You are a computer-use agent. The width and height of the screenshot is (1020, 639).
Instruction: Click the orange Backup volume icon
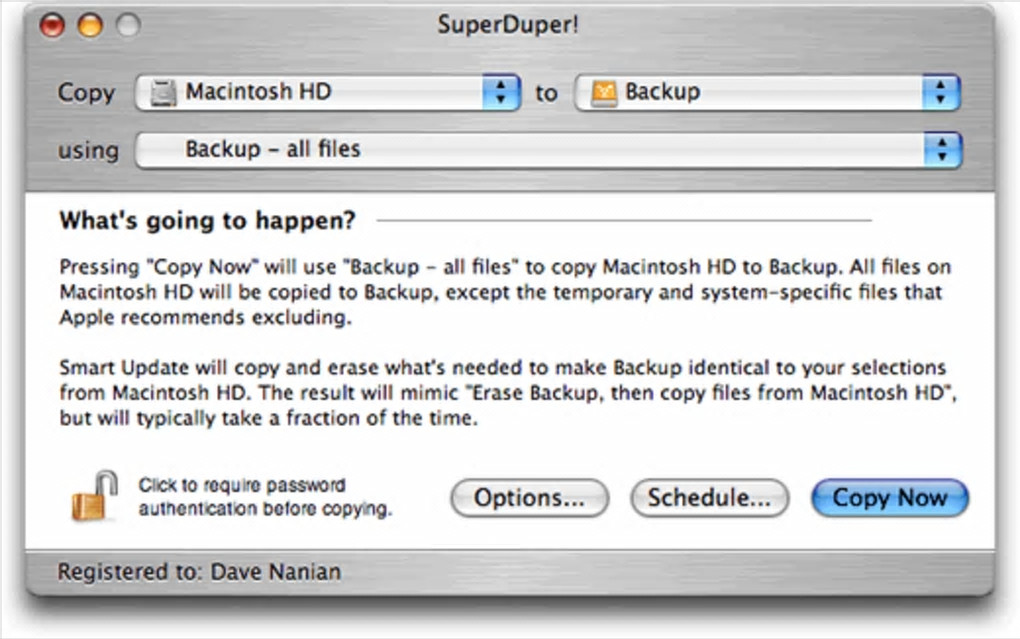click(x=602, y=93)
